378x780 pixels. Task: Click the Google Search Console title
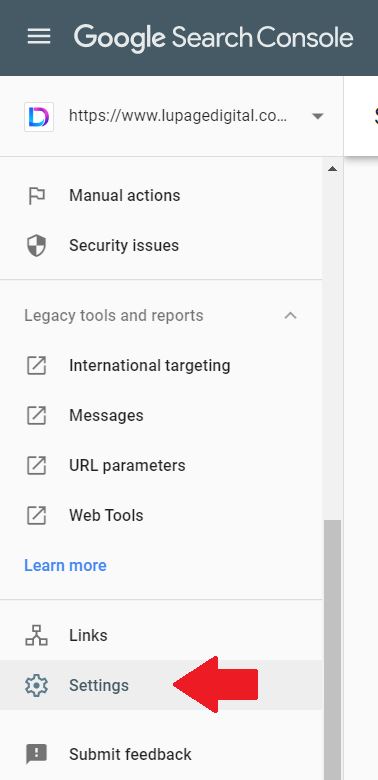214,37
